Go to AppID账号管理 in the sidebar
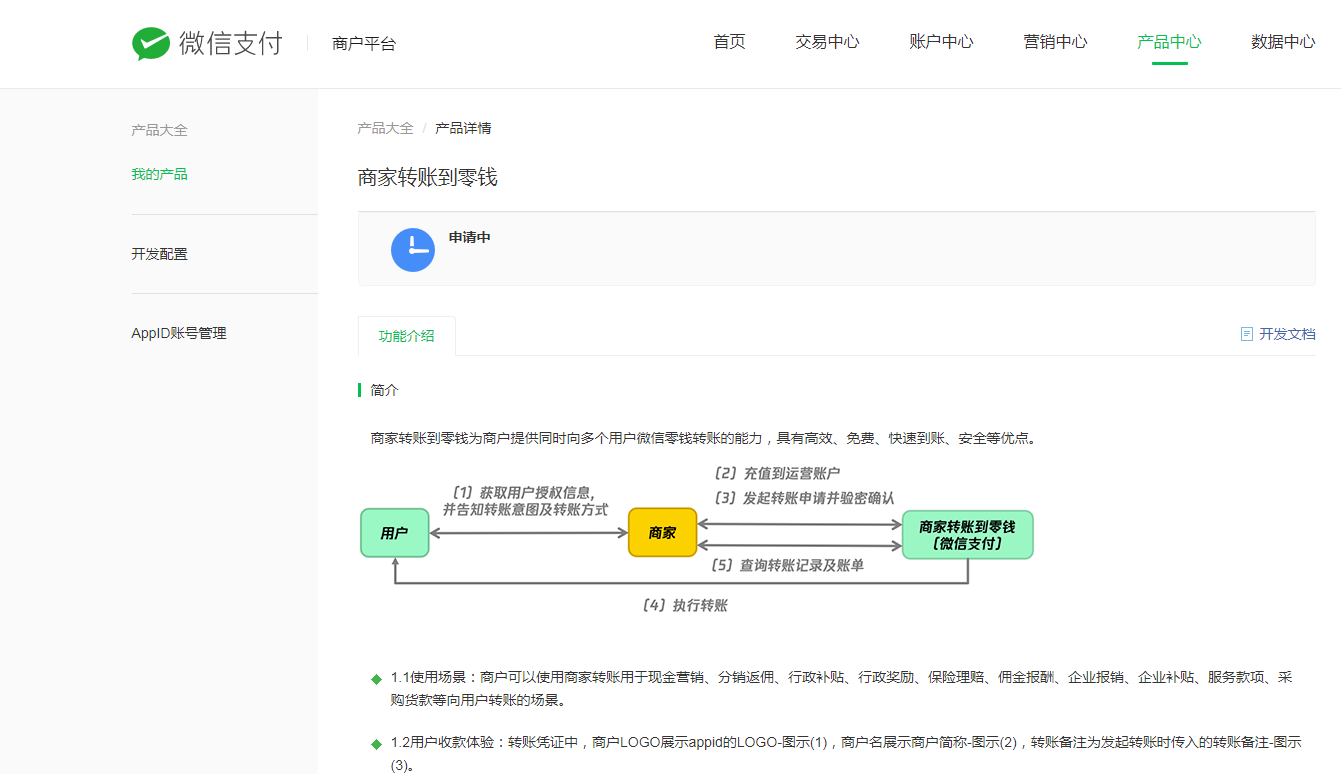 tap(179, 333)
